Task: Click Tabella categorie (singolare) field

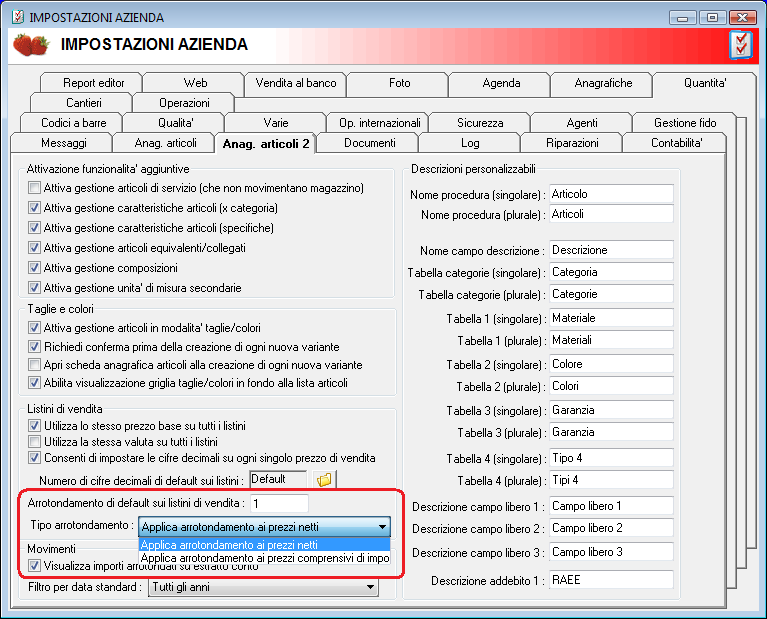Action: [x=611, y=272]
